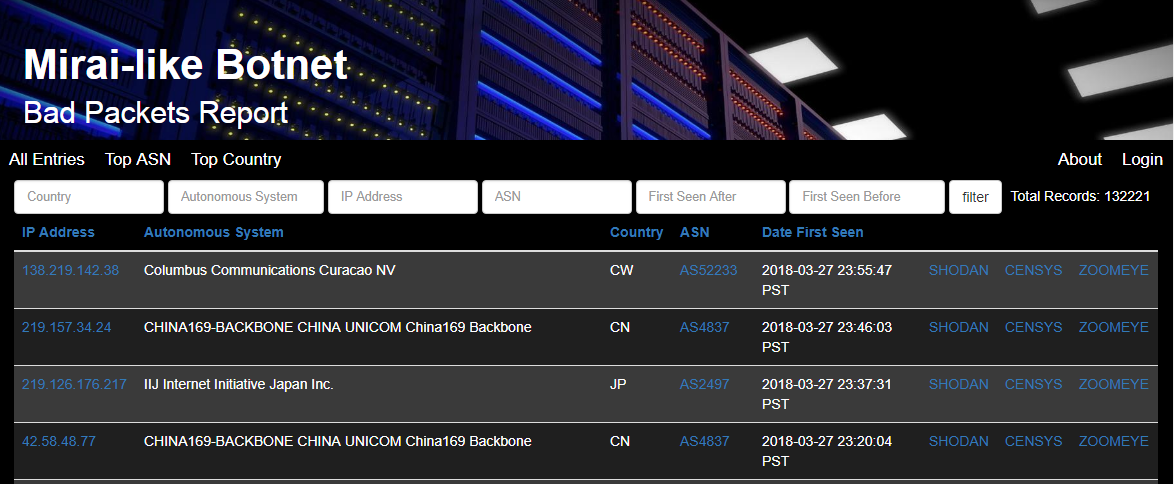Open IP address 138.219.142.38

tap(70, 270)
